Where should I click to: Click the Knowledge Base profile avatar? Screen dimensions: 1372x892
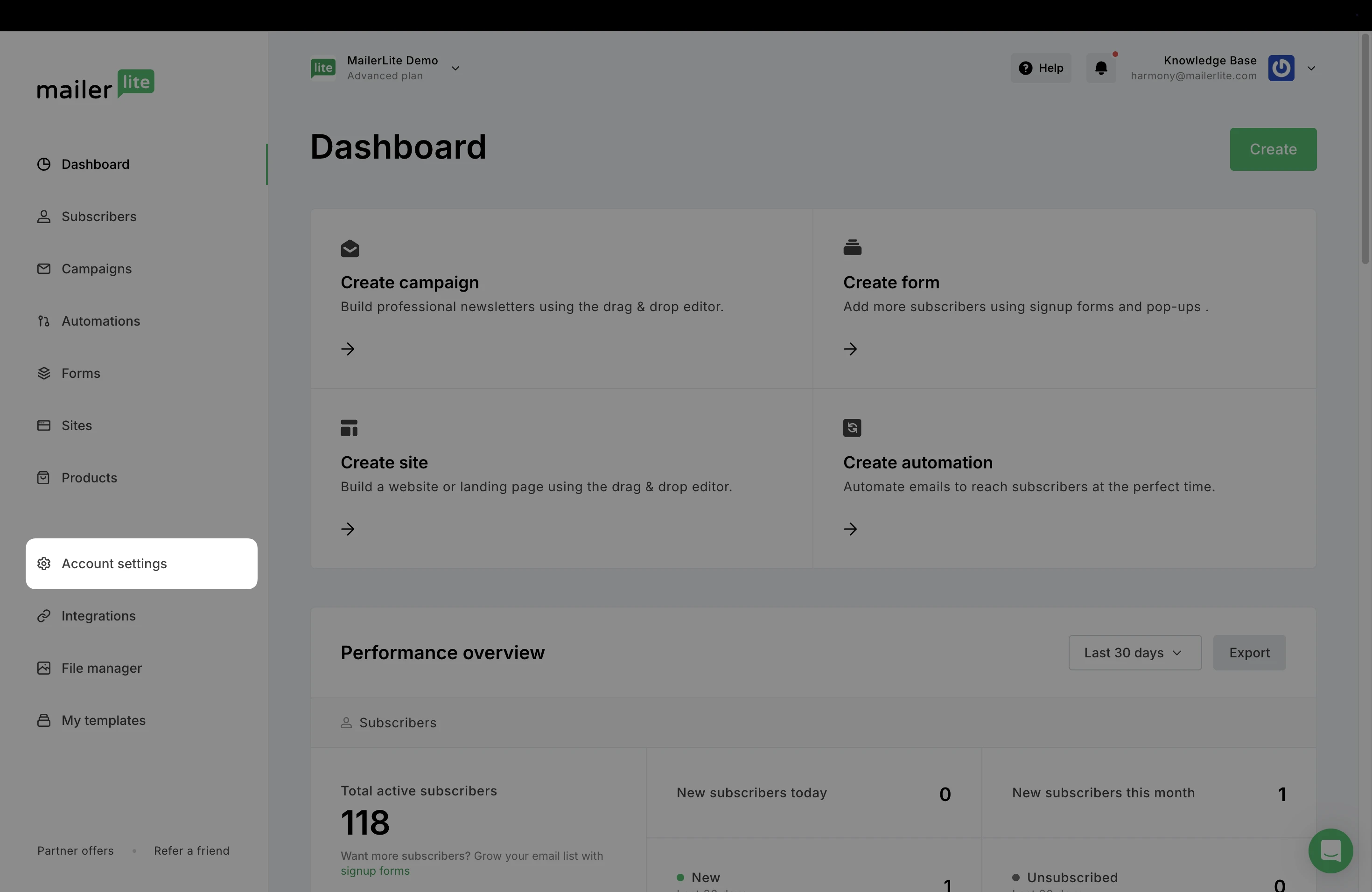tap(1281, 68)
